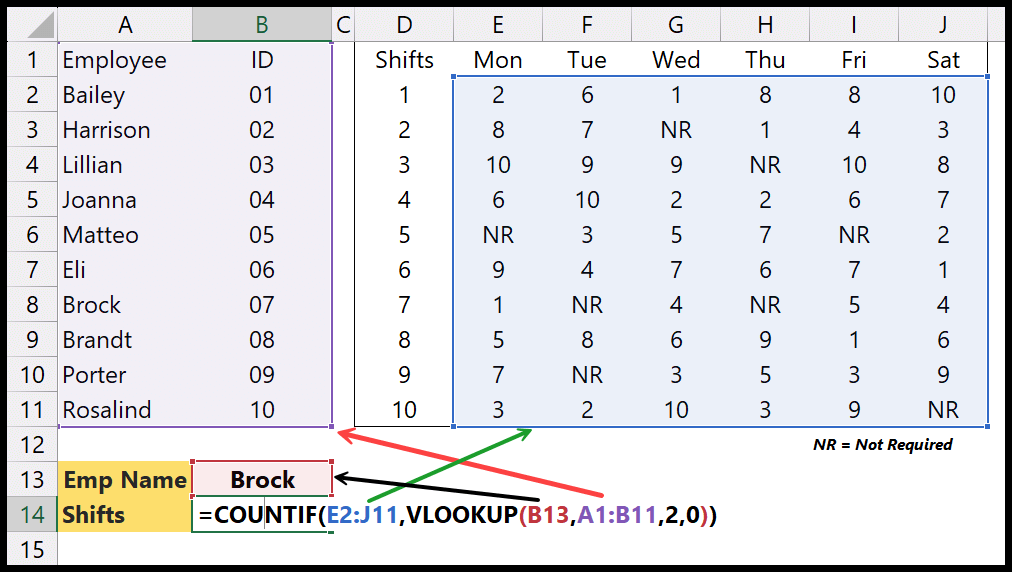The image size is (1012, 572).
Task: Select column I header
Action: [854, 25]
